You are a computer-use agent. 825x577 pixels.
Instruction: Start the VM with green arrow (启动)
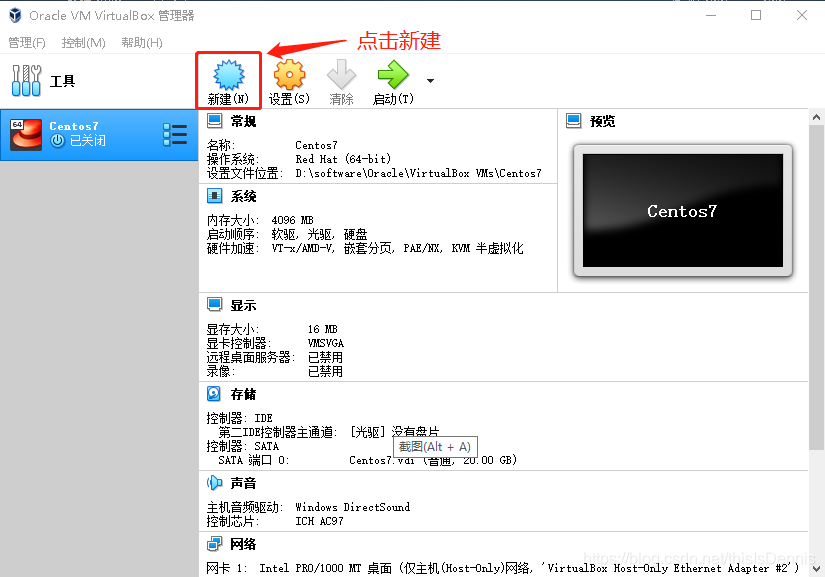393,74
